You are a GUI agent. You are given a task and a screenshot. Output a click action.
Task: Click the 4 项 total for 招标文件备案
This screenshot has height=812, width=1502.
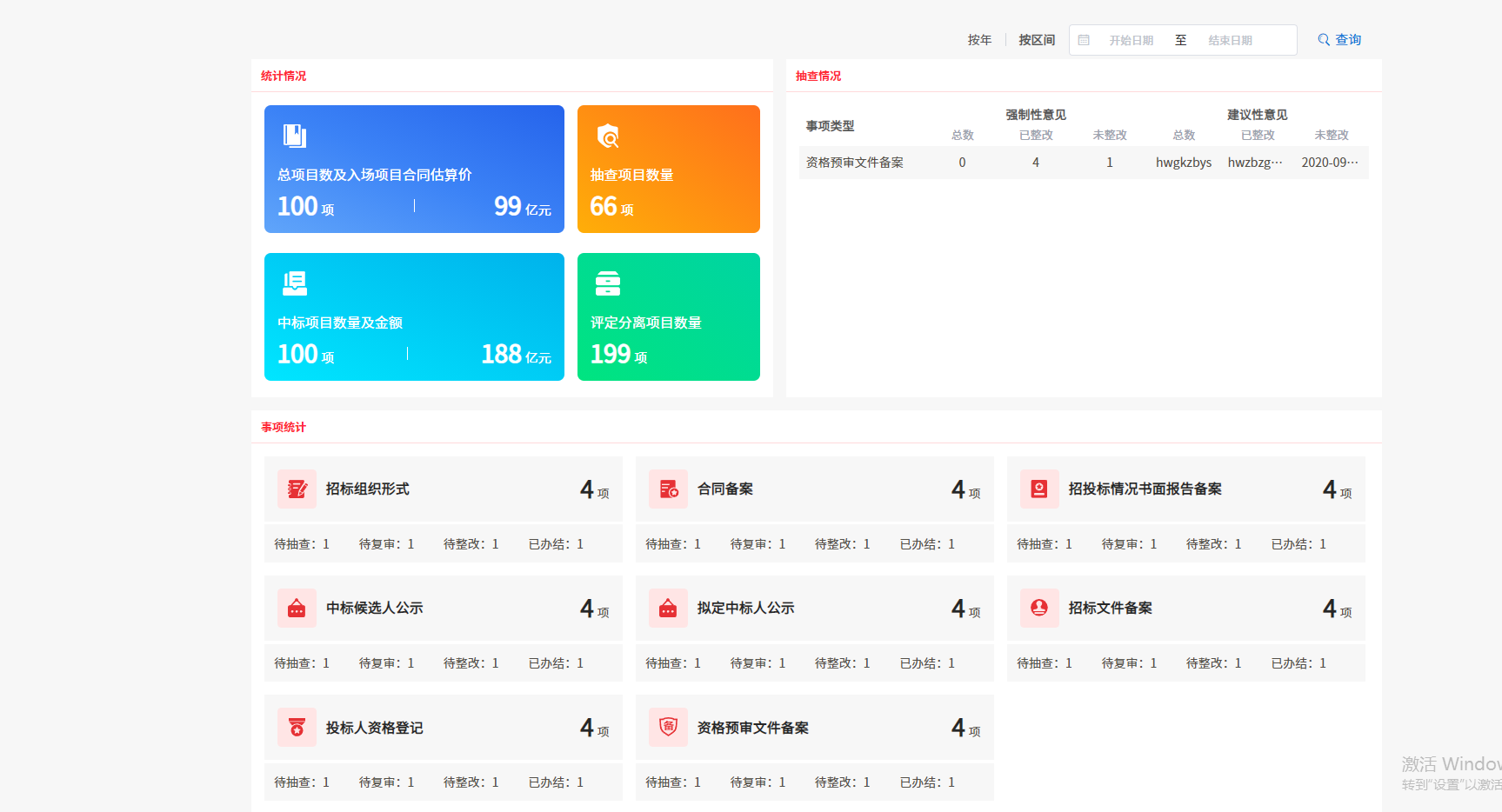[x=1337, y=609]
